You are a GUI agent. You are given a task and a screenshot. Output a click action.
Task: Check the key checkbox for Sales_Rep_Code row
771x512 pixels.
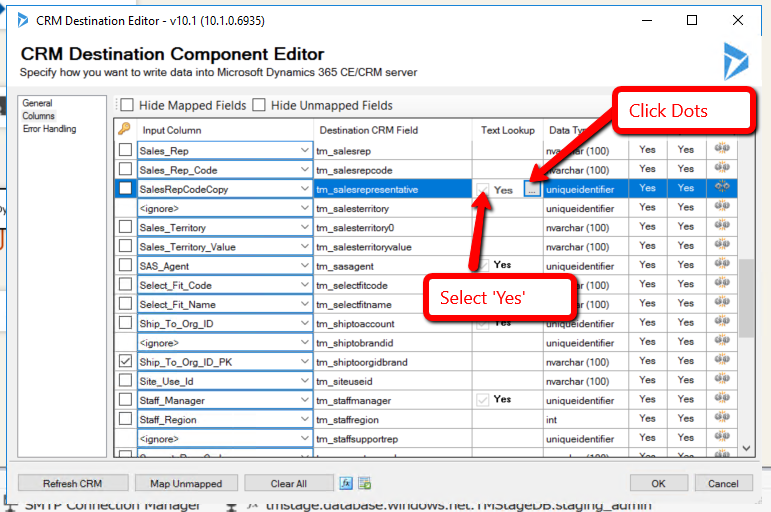pyautogui.click(x=125, y=169)
